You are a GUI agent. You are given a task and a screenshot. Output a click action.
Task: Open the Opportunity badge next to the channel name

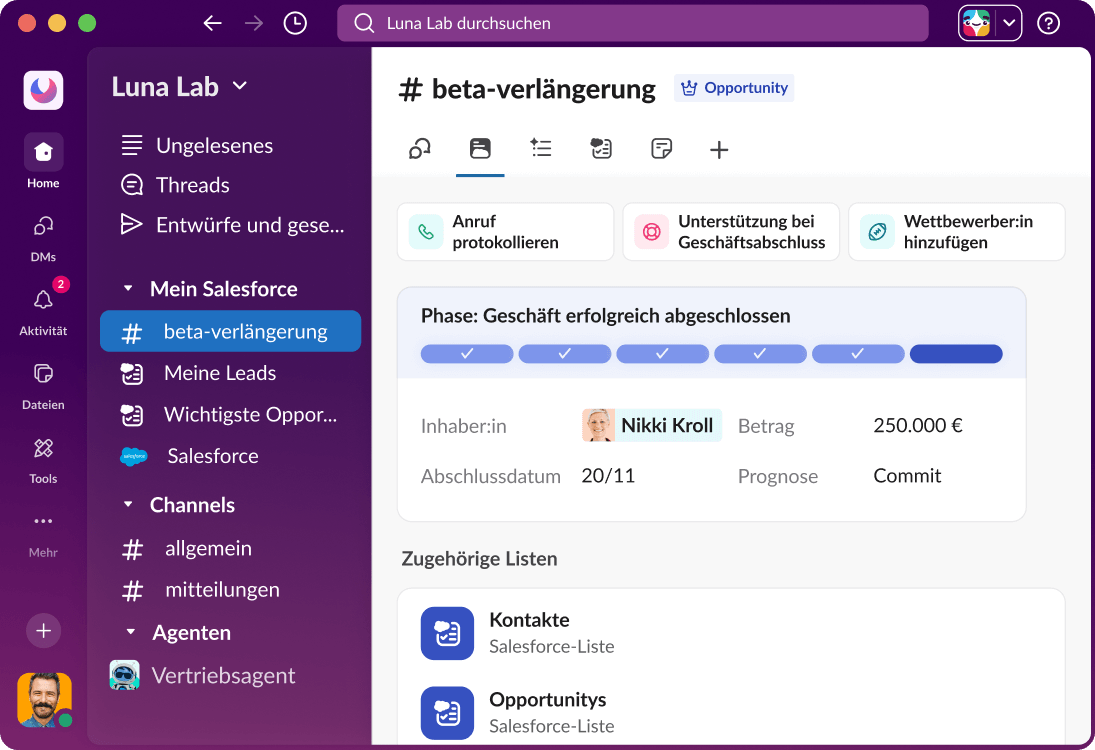coord(734,88)
